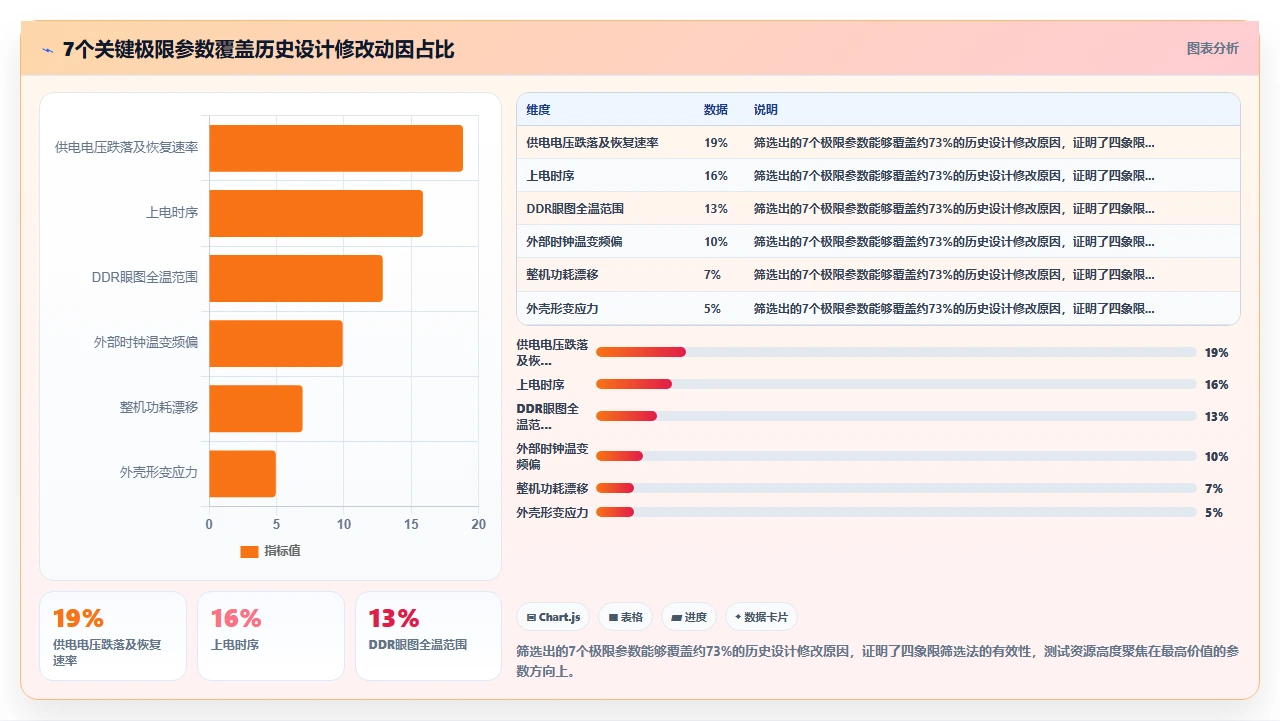Click the 说明 column header
1280x721 pixels.
(766, 110)
